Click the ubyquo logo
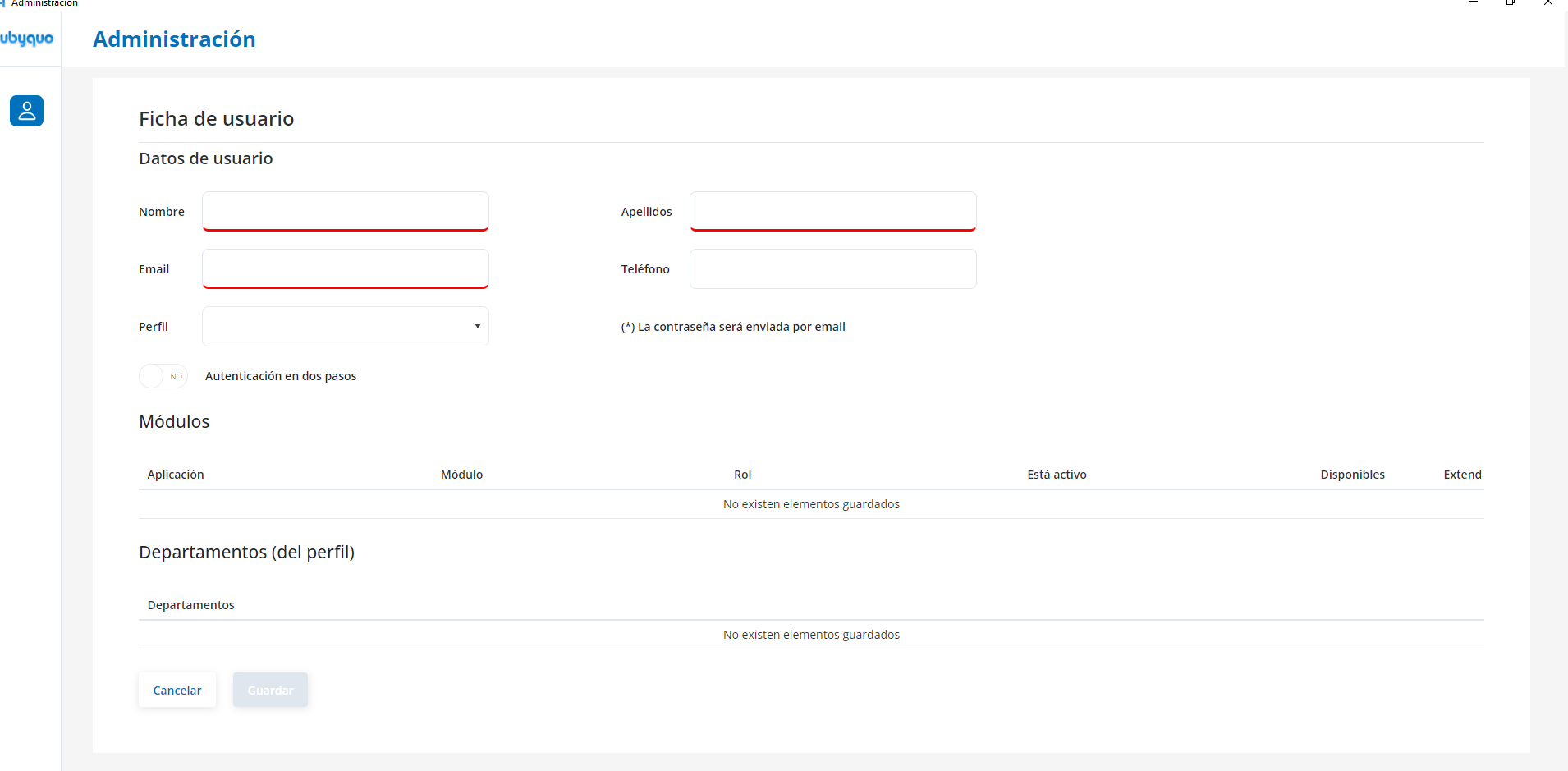The image size is (1568, 771). point(26,39)
